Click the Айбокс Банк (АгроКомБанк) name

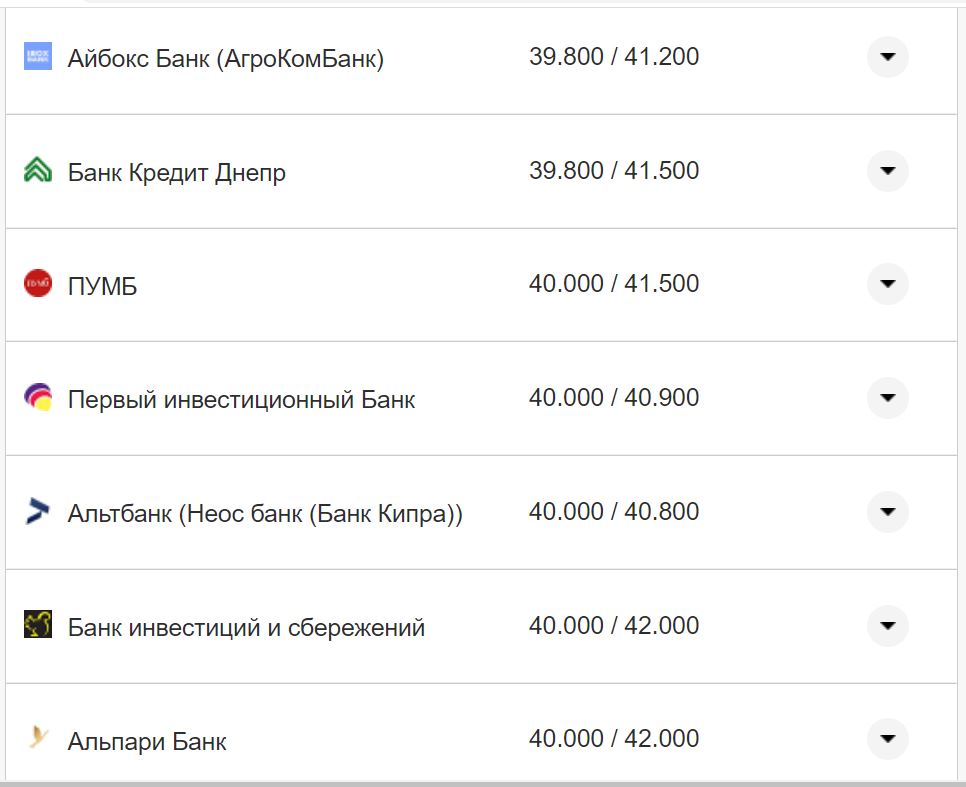[x=226, y=59]
